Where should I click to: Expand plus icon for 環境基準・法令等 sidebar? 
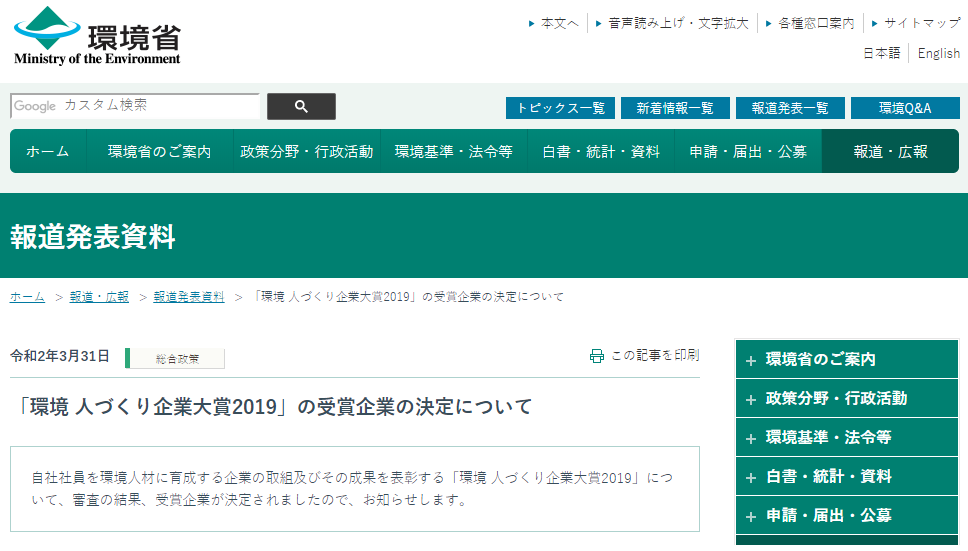(x=751, y=439)
